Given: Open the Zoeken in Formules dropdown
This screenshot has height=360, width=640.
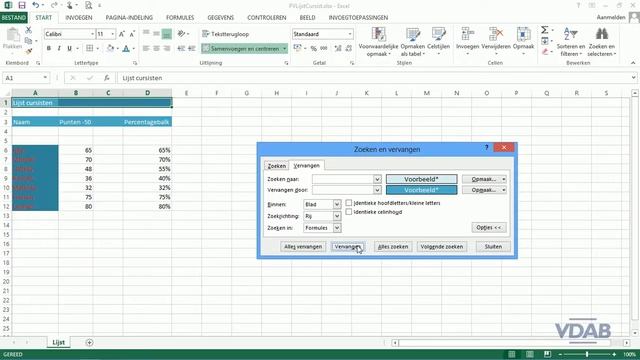Looking at the screenshot, I should [337, 228].
